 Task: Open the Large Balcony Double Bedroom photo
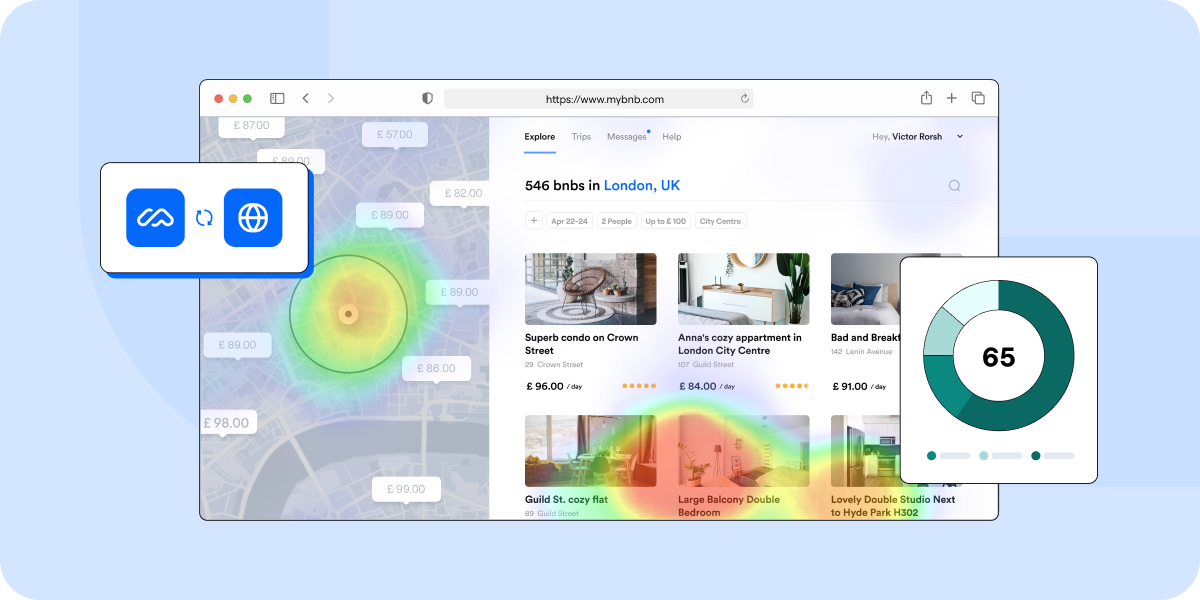tap(744, 451)
